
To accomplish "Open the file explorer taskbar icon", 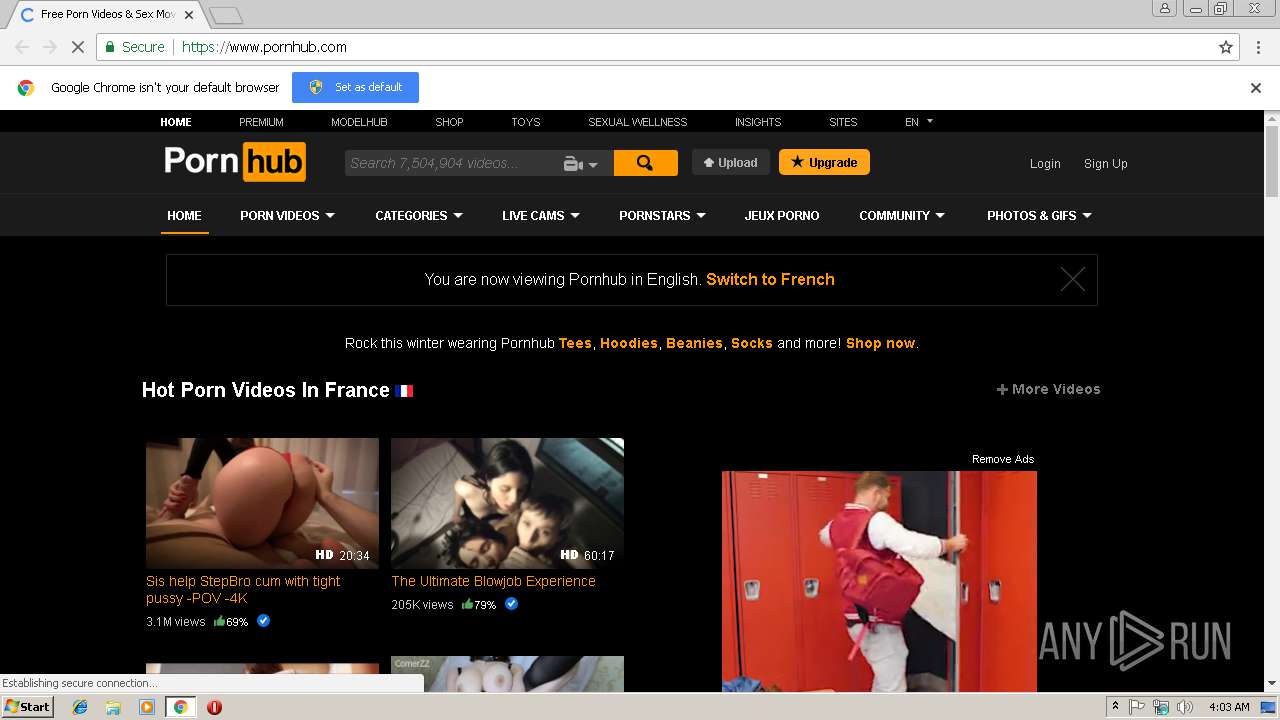I will click(113, 707).
